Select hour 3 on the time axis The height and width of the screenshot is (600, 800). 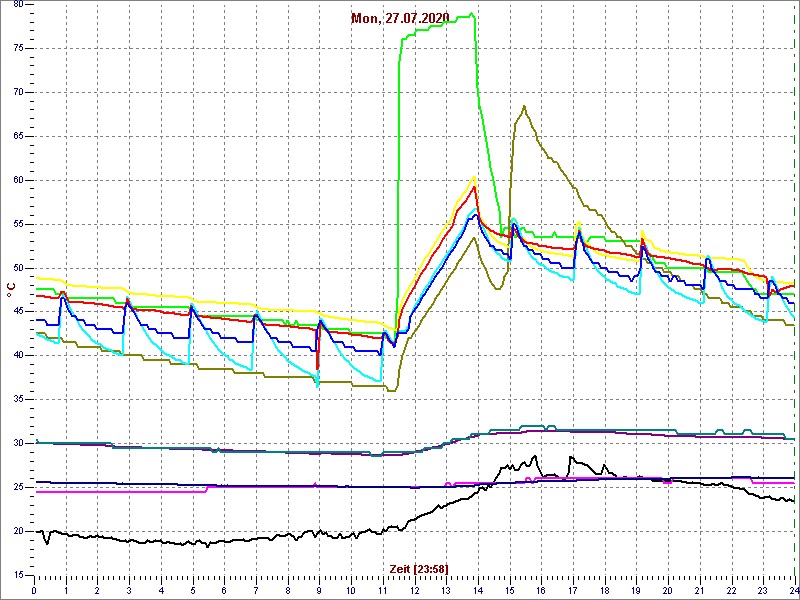(129, 589)
